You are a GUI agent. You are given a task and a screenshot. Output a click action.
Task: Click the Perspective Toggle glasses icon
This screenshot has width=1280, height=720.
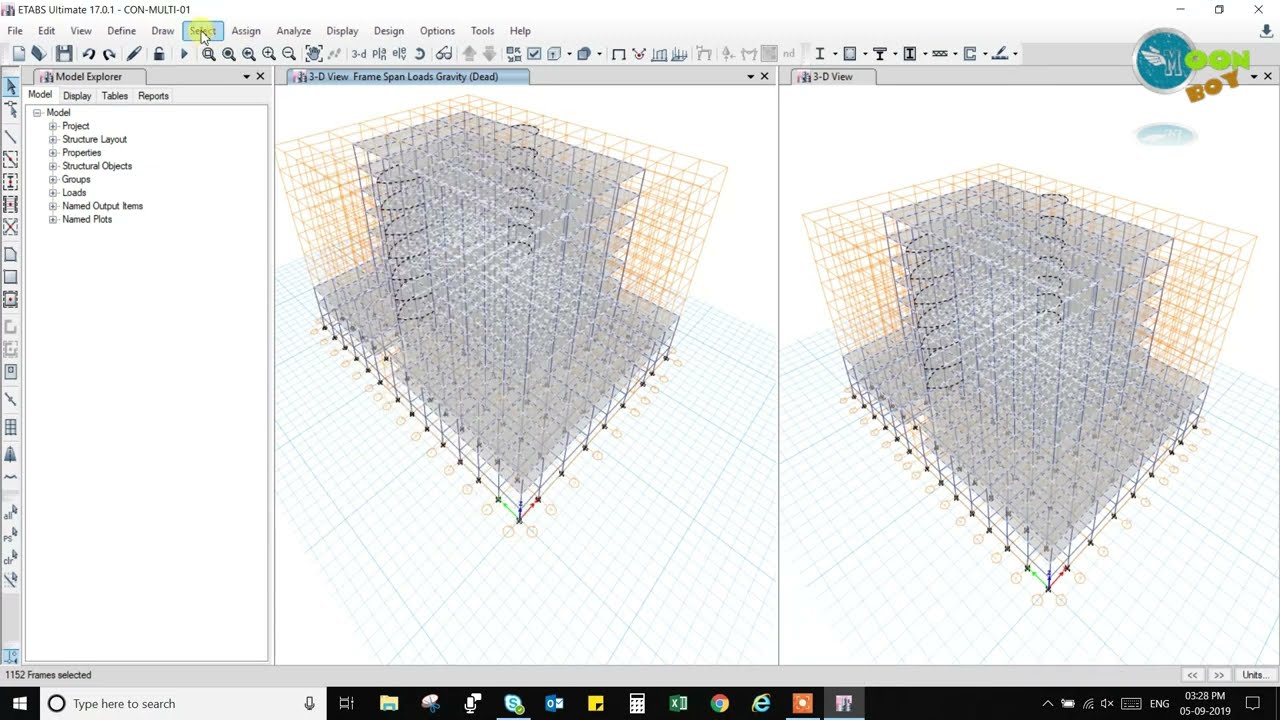444,54
